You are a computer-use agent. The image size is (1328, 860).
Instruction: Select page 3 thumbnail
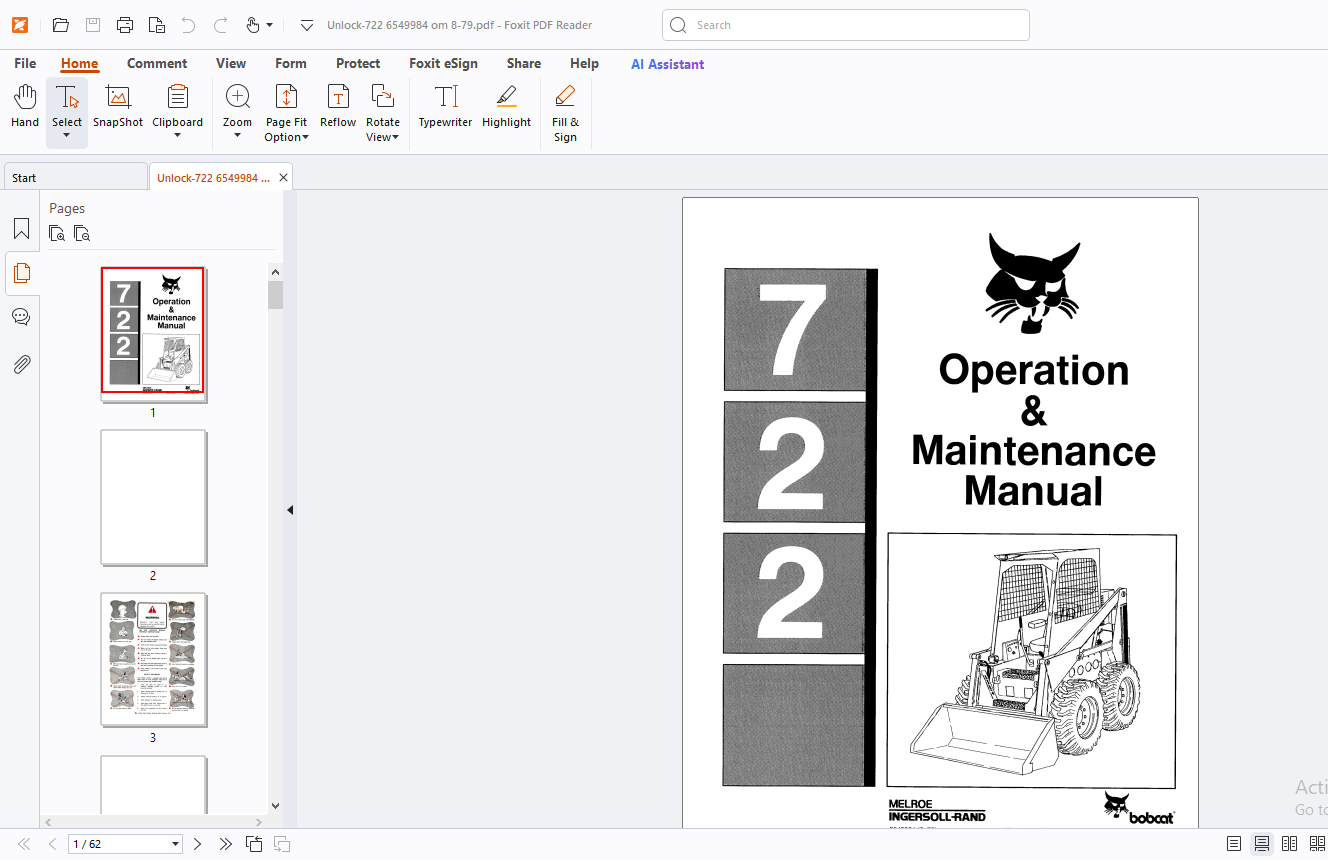tap(153, 660)
